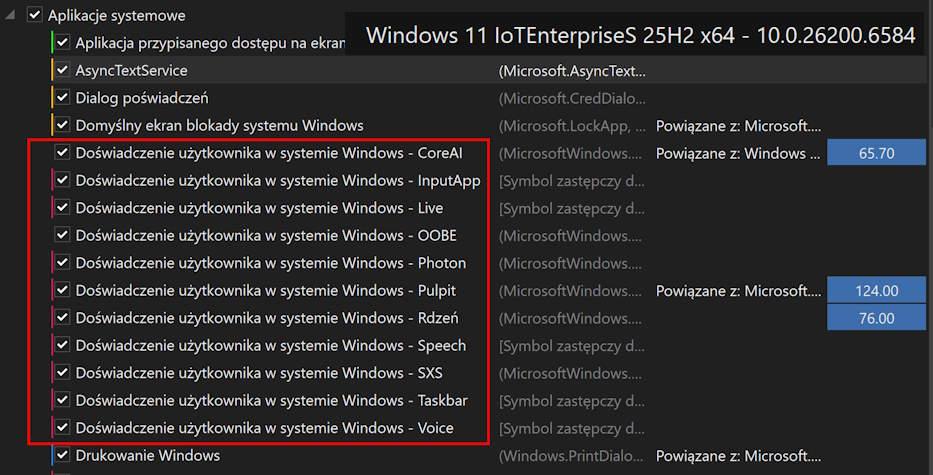Viewport: 933px width, 475px height.
Task: Disable the Windows CoreAI experience checkbox
Action: [x=63, y=153]
